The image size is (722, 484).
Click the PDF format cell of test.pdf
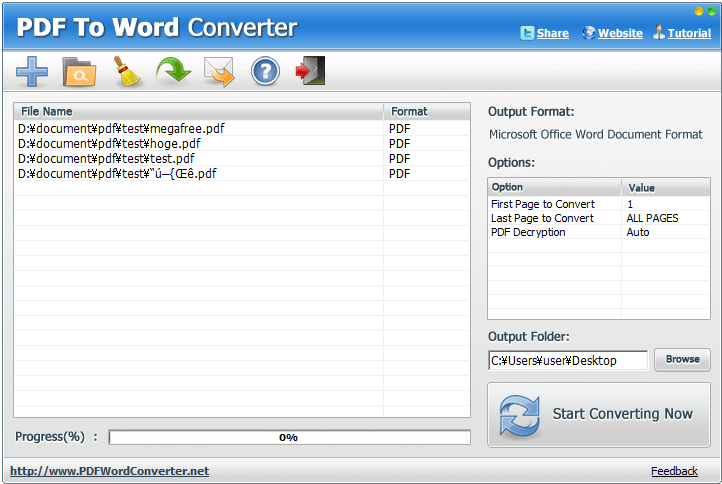(x=399, y=158)
